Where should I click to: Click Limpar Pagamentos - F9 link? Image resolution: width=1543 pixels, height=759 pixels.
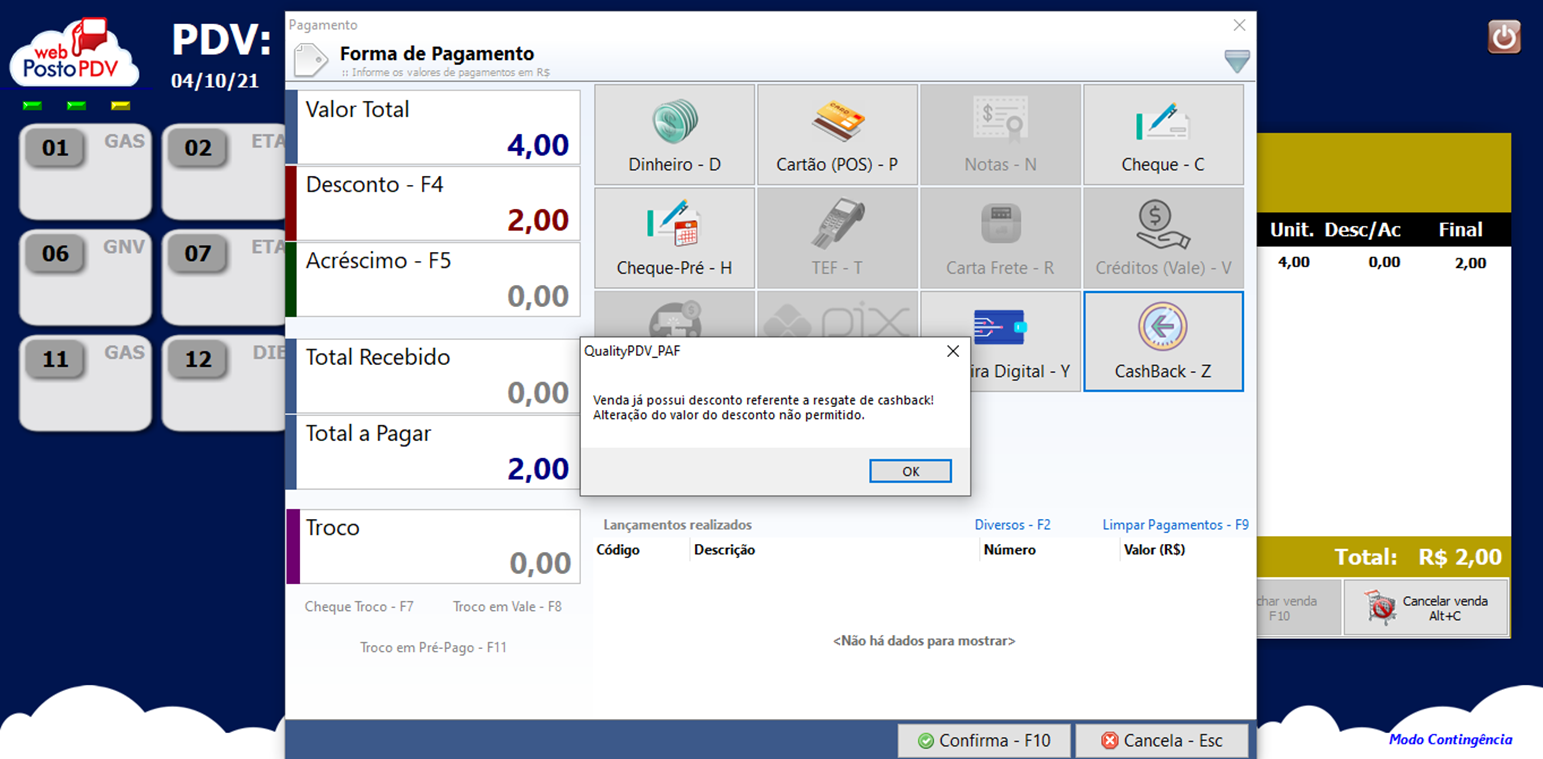1175,524
